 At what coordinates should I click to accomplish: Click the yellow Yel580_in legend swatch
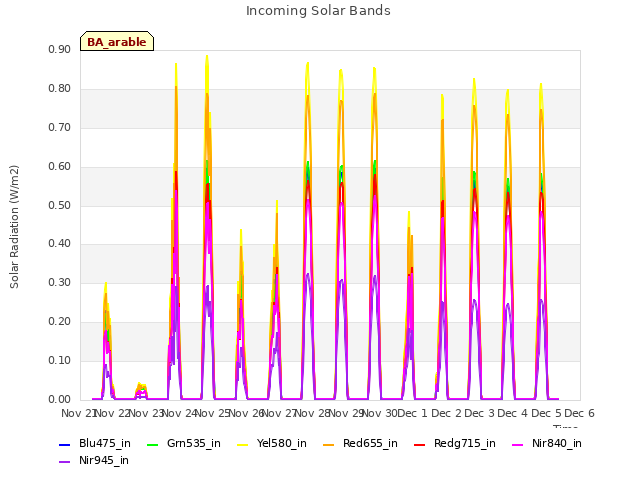[x=242, y=444]
